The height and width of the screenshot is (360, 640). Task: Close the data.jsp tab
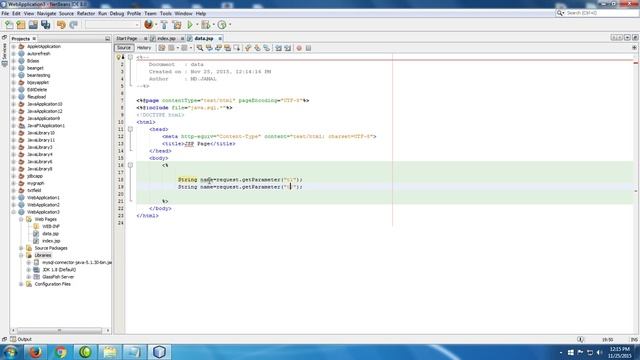point(220,38)
